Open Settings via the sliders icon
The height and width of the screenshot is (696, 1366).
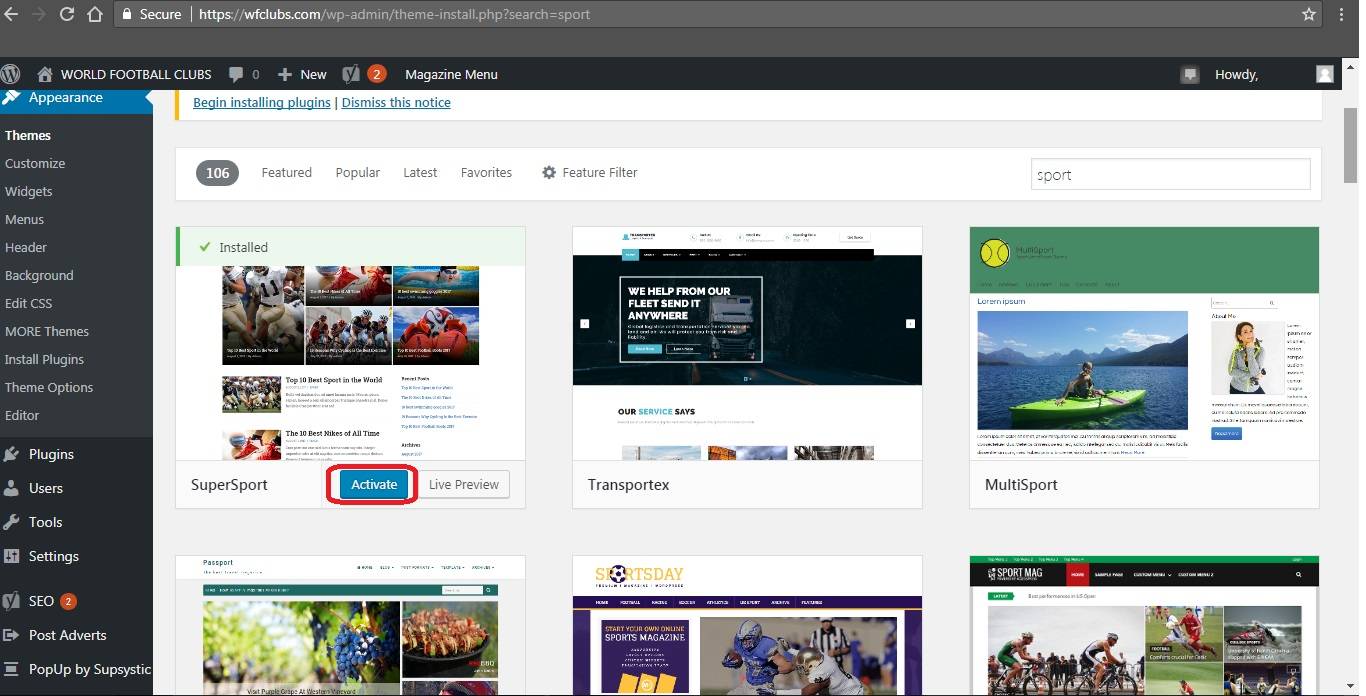point(11,556)
